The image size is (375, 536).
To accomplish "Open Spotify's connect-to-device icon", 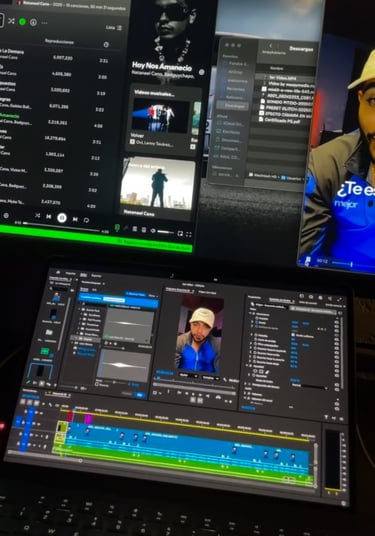I will 144,230.
